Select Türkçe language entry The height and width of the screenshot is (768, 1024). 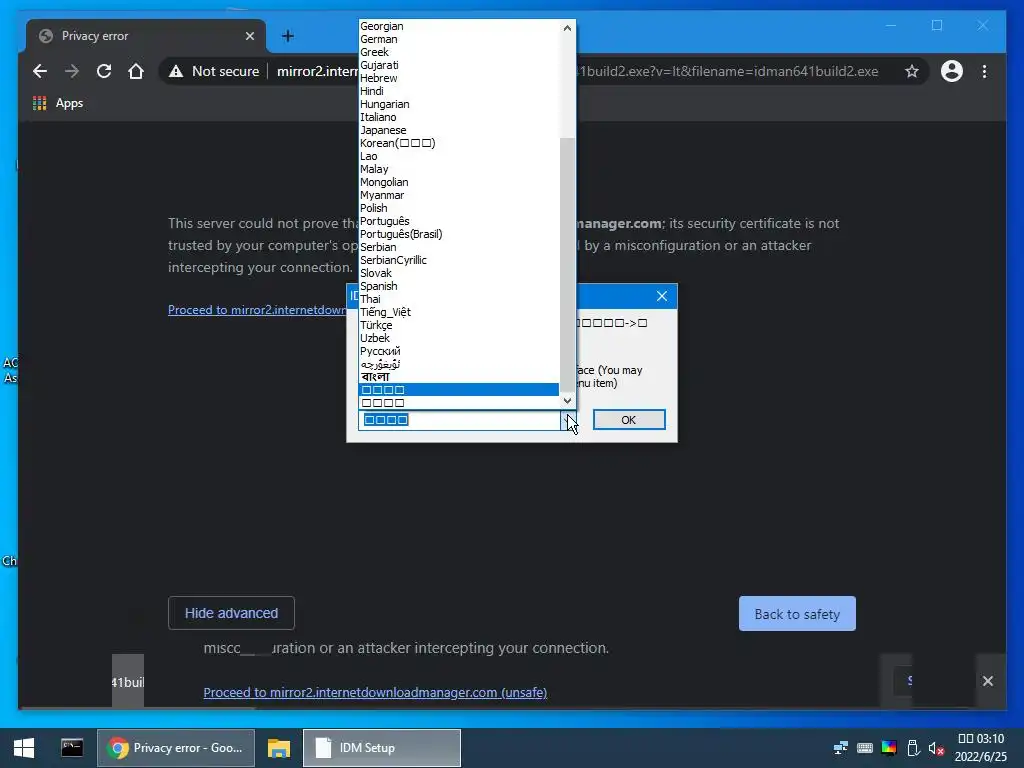(x=458, y=325)
